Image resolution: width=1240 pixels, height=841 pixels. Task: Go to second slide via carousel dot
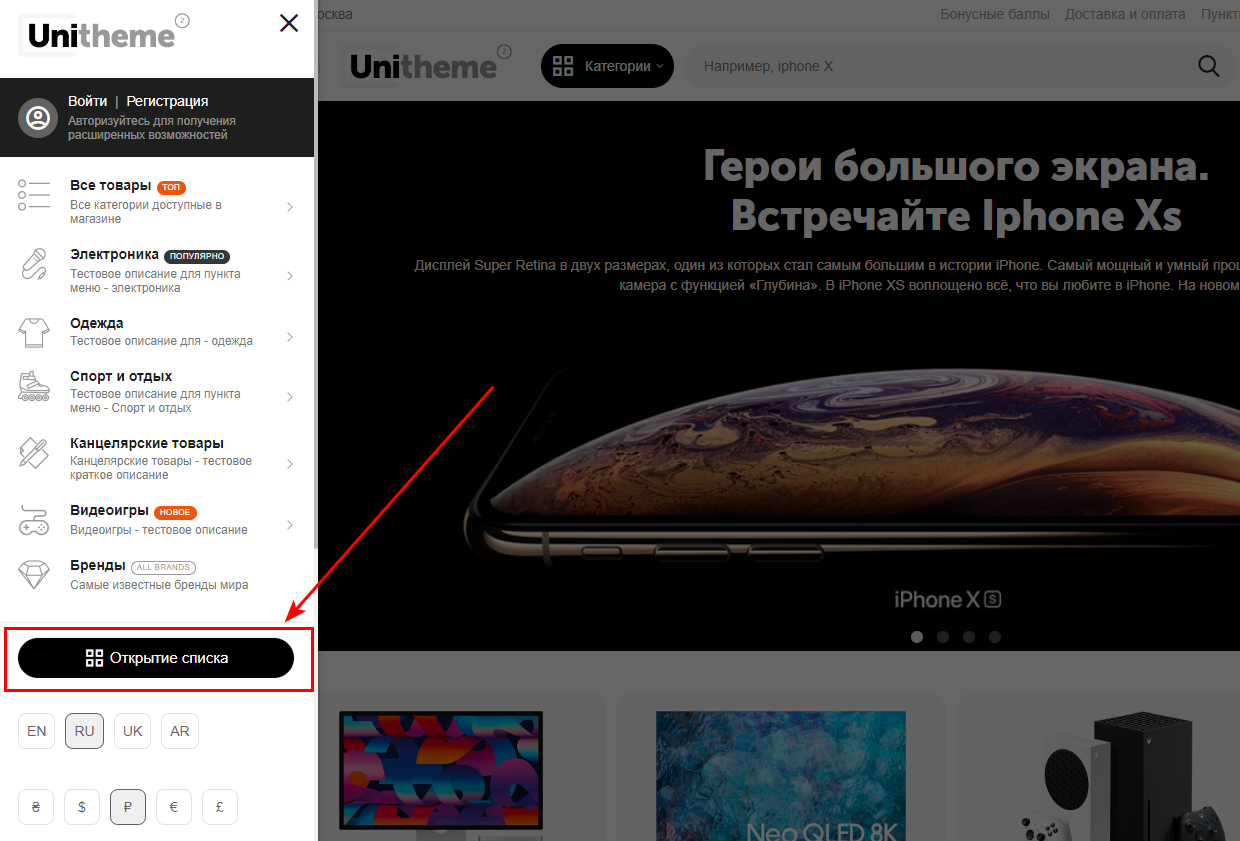point(943,636)
